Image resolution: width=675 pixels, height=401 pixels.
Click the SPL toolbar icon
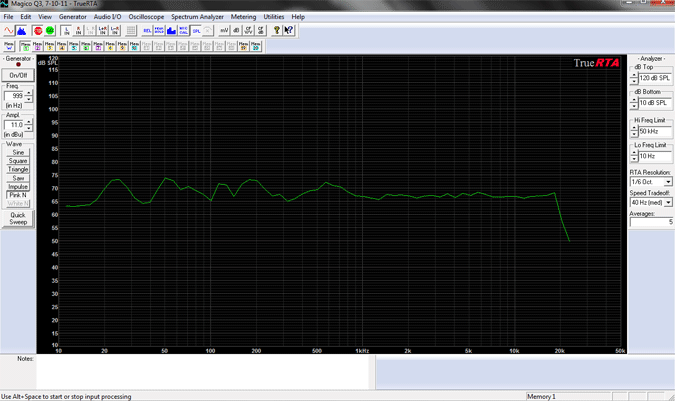196,31
